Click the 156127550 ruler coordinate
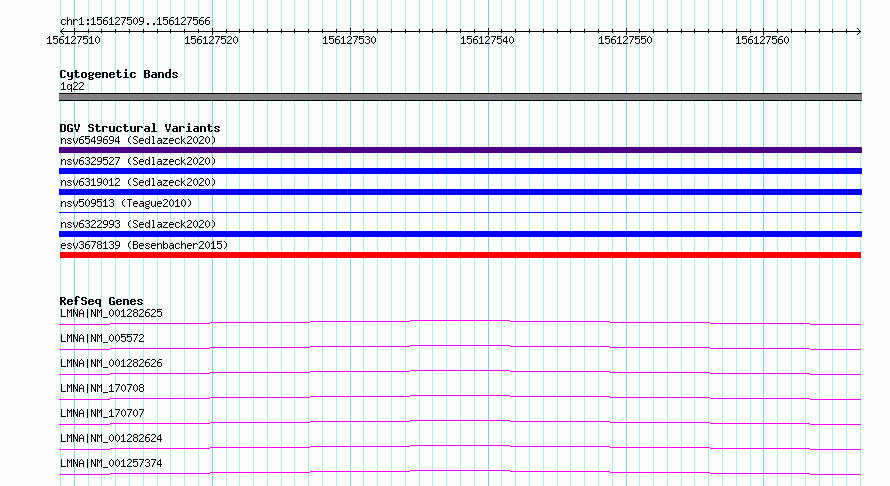This screenshot has height=486, width=890. point(625,40)
